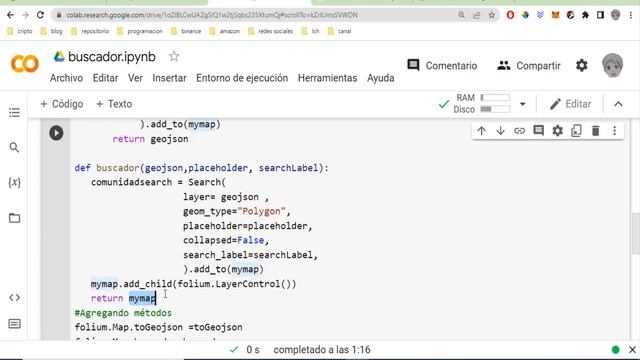Screen dimensions: 640x360
Task: Click the buscador.ipynb notebook title
Action: (x=112, y=57)
